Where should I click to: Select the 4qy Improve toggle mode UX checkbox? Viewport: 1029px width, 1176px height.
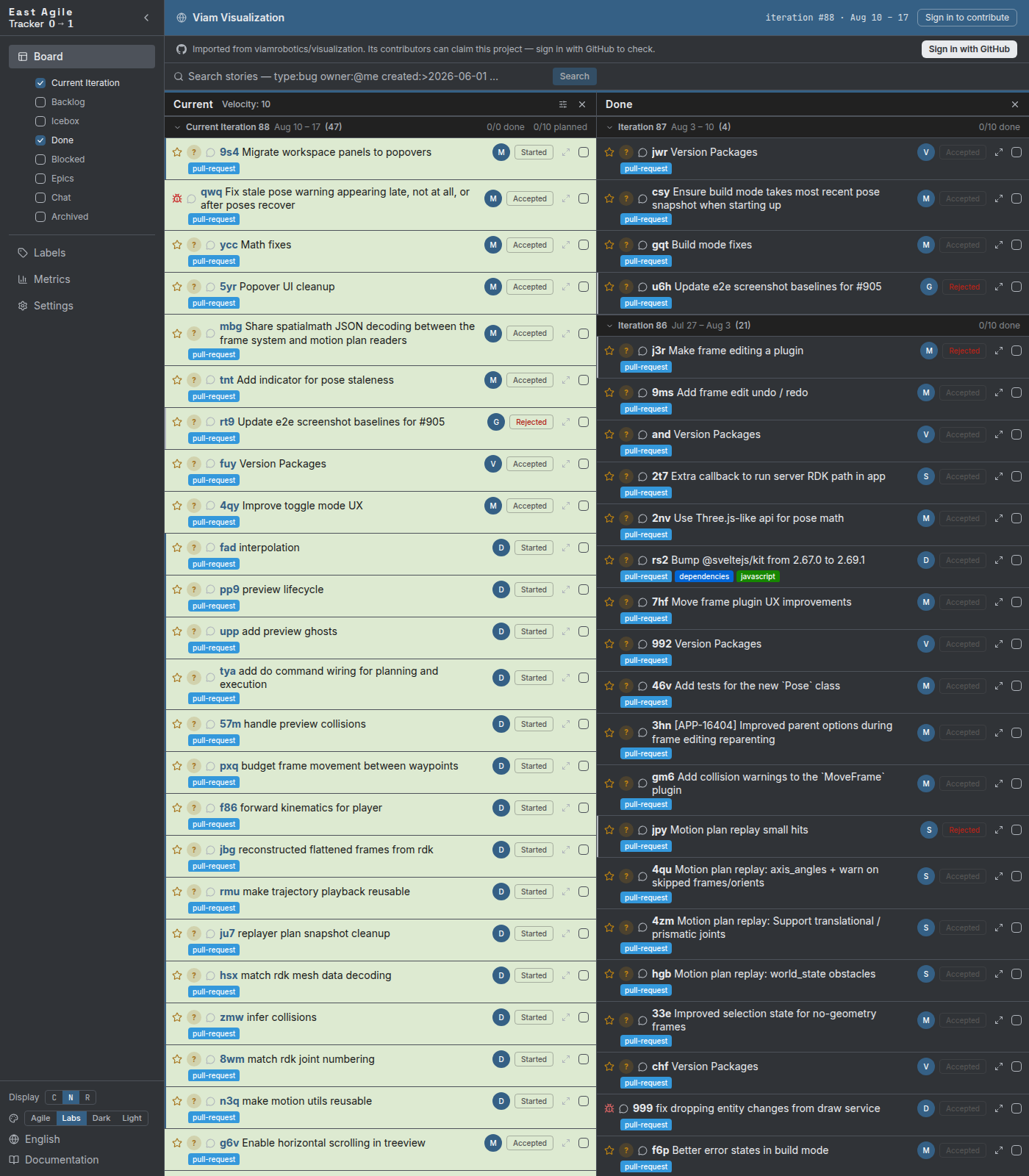click(584, 506)
